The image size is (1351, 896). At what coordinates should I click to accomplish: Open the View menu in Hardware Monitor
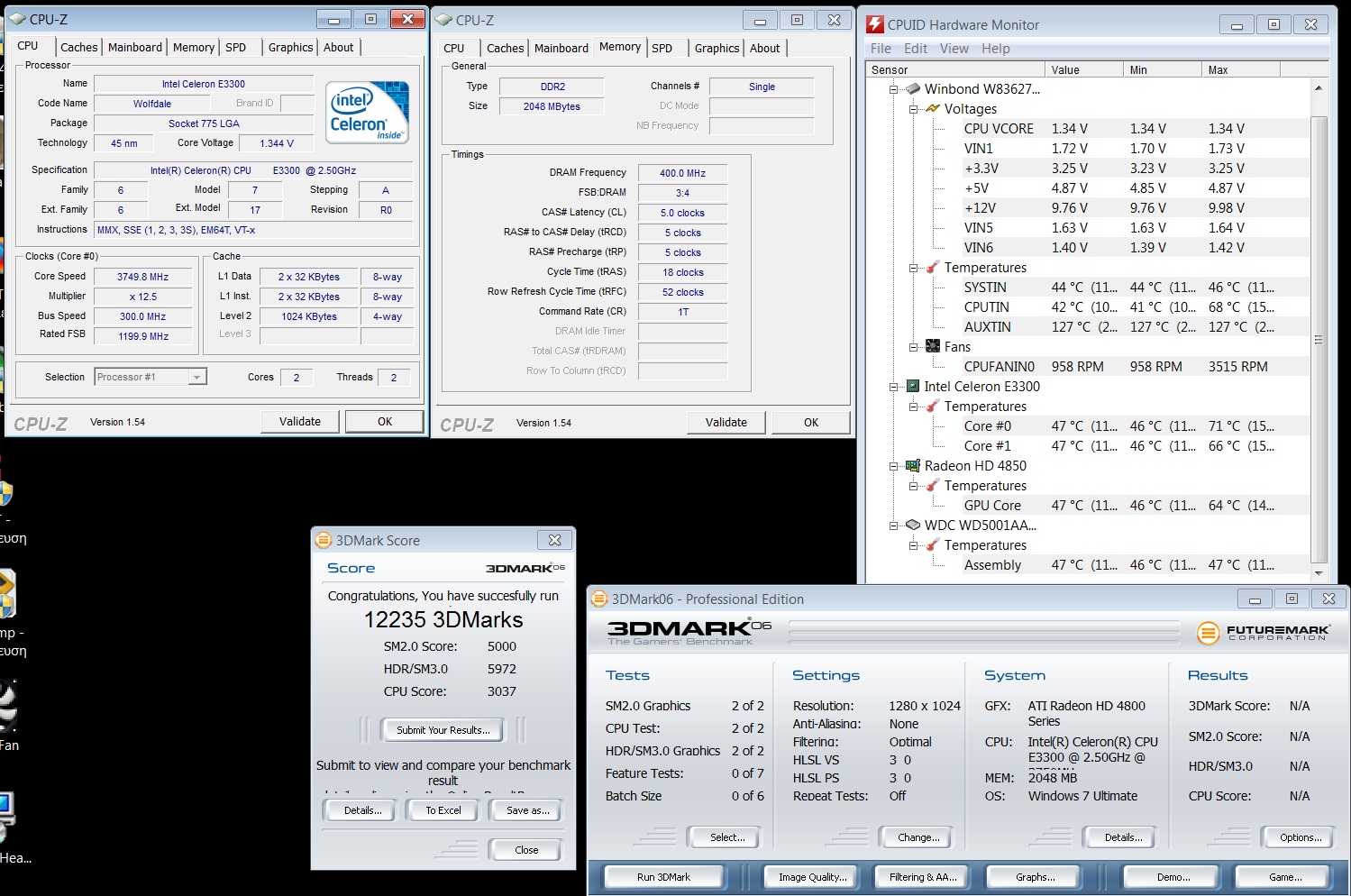coord(954,48)
